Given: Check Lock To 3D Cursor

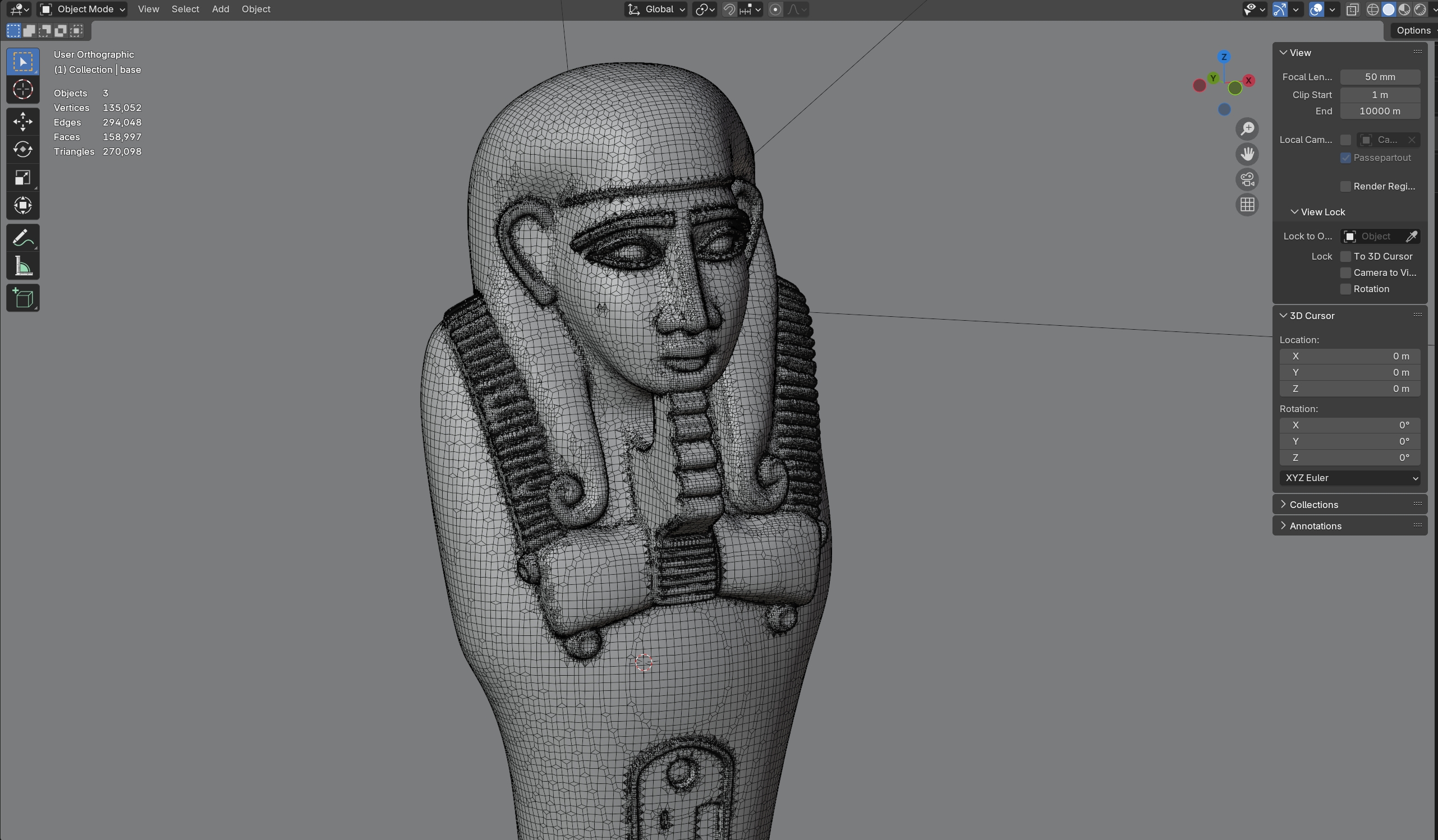Looking at the screenshot, I should tap(1345, 257).
